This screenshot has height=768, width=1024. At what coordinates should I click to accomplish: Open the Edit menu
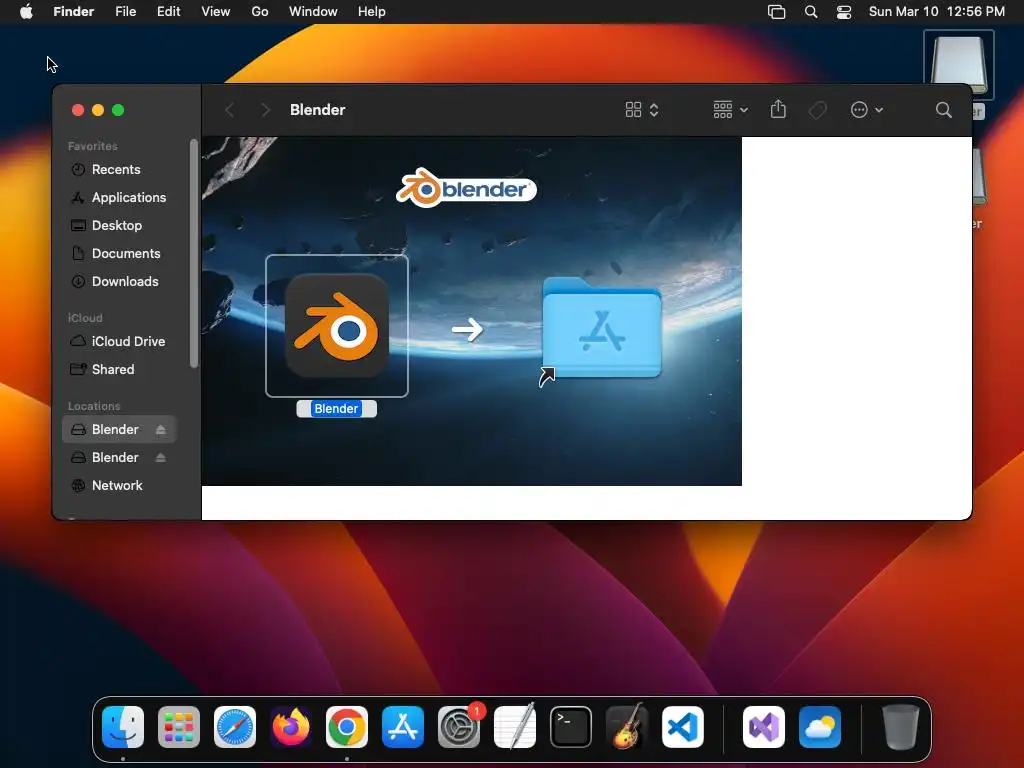click(x=168, y=12)
